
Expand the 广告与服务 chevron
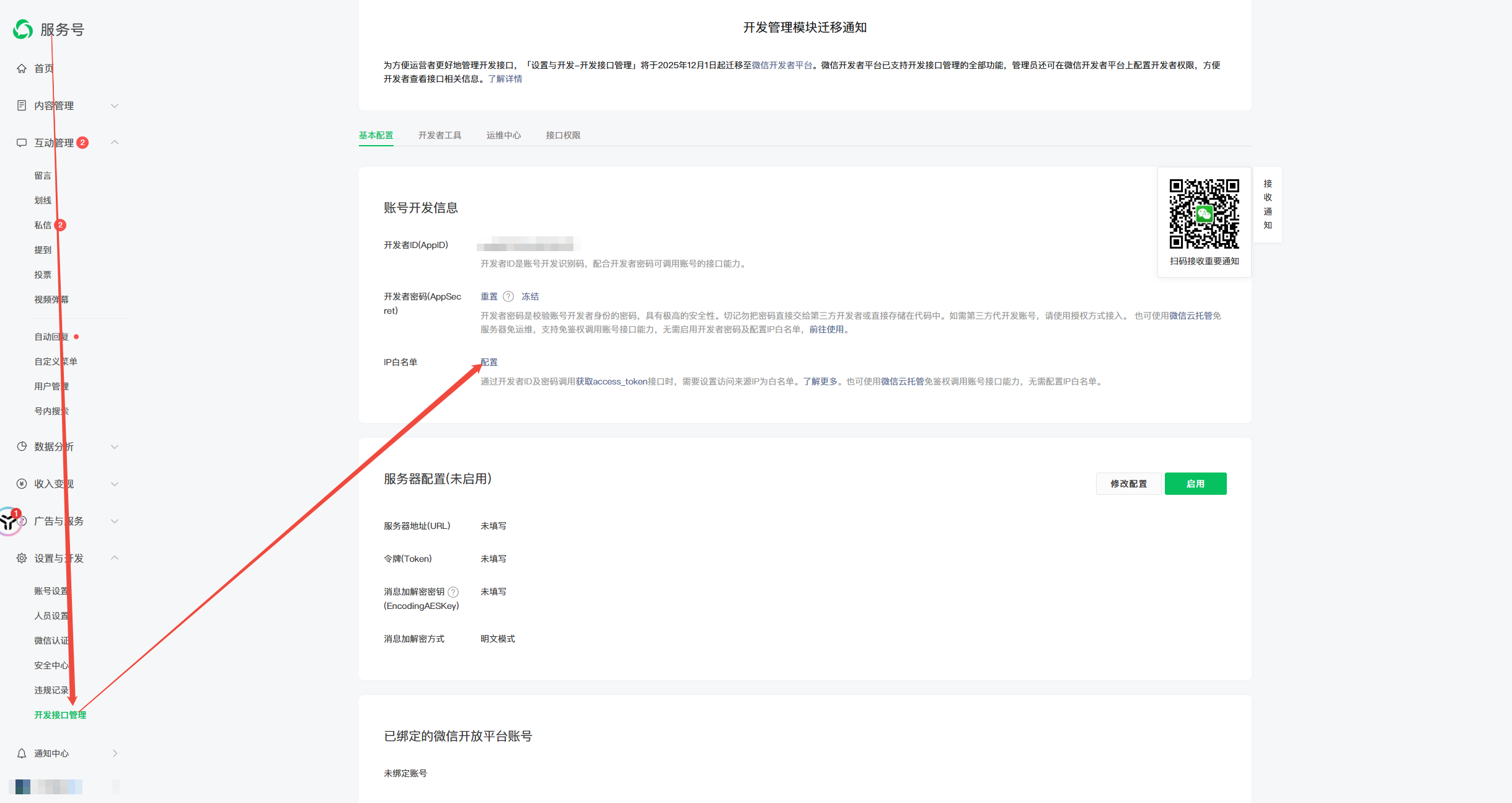point(115,521)
